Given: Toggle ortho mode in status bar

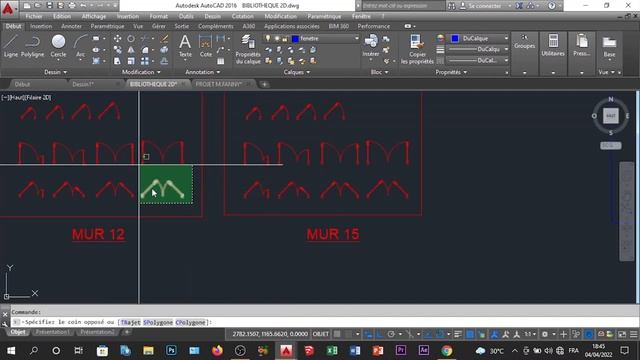Looking at the screenshot, I should point(380,334).
